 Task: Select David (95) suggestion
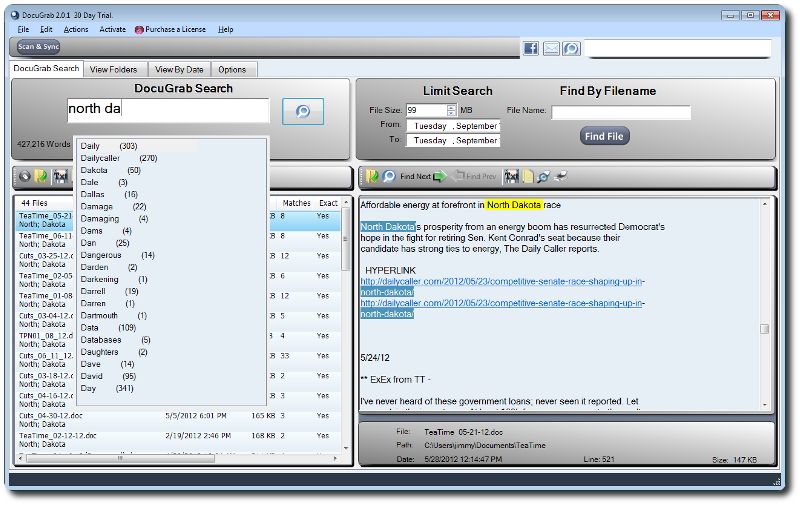pos(108,376)
